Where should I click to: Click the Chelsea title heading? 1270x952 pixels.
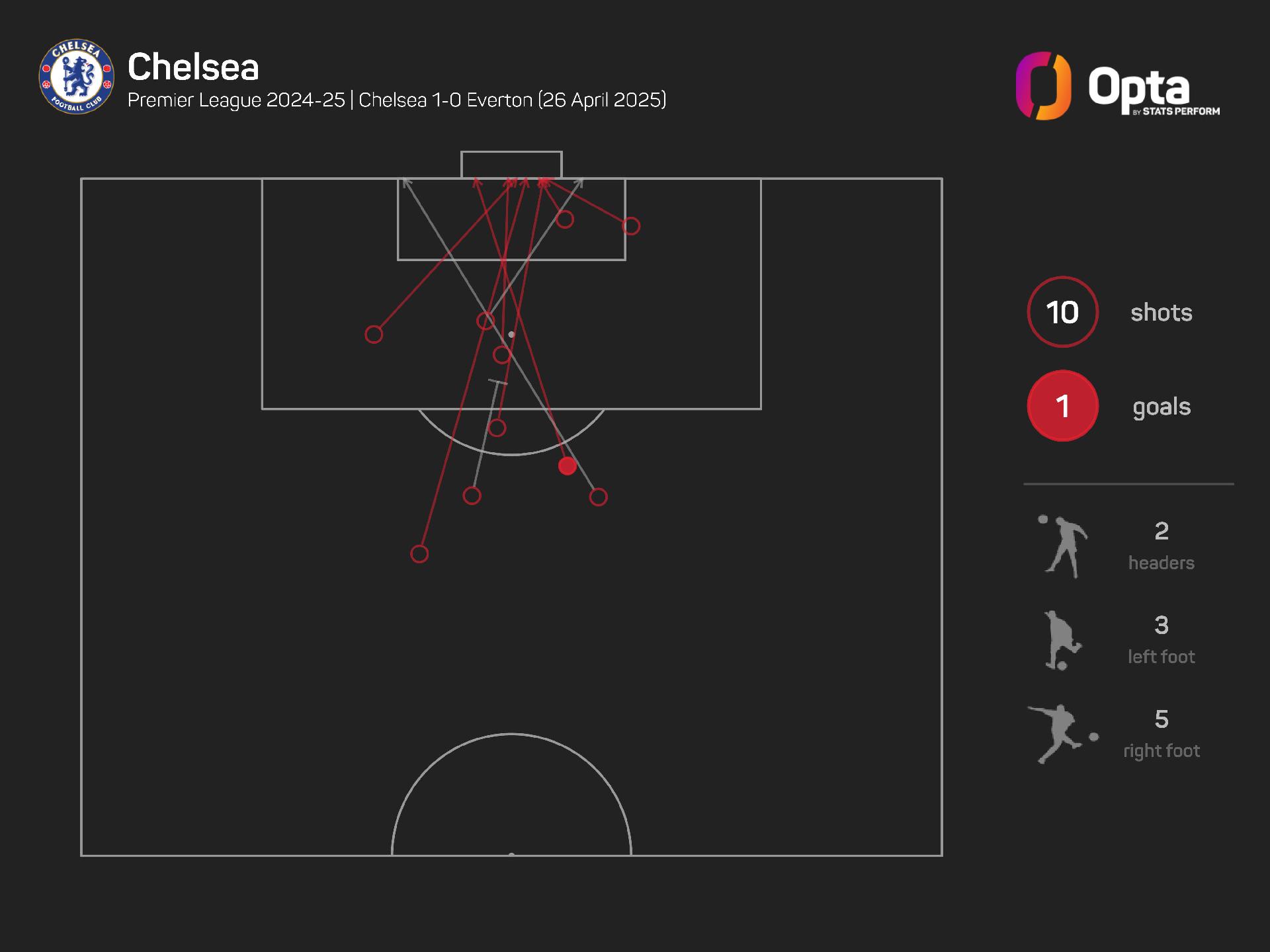tap(193, 67)
